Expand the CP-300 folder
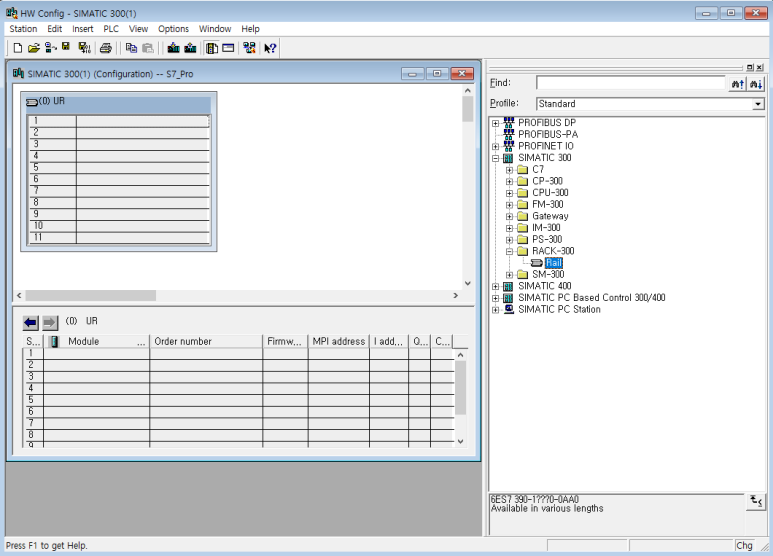Screen dimensions: 773x556 click(509, 181)
